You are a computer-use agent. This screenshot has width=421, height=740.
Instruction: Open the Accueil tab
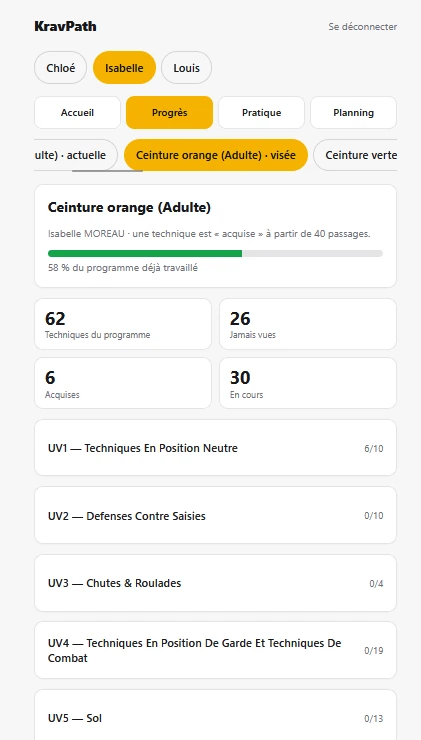[77, 113]
